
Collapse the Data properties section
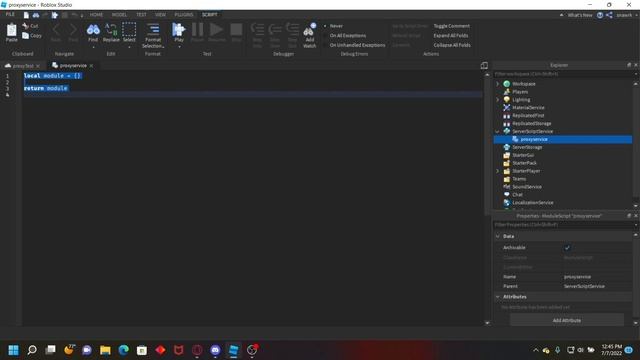click(x=498, y=236)
